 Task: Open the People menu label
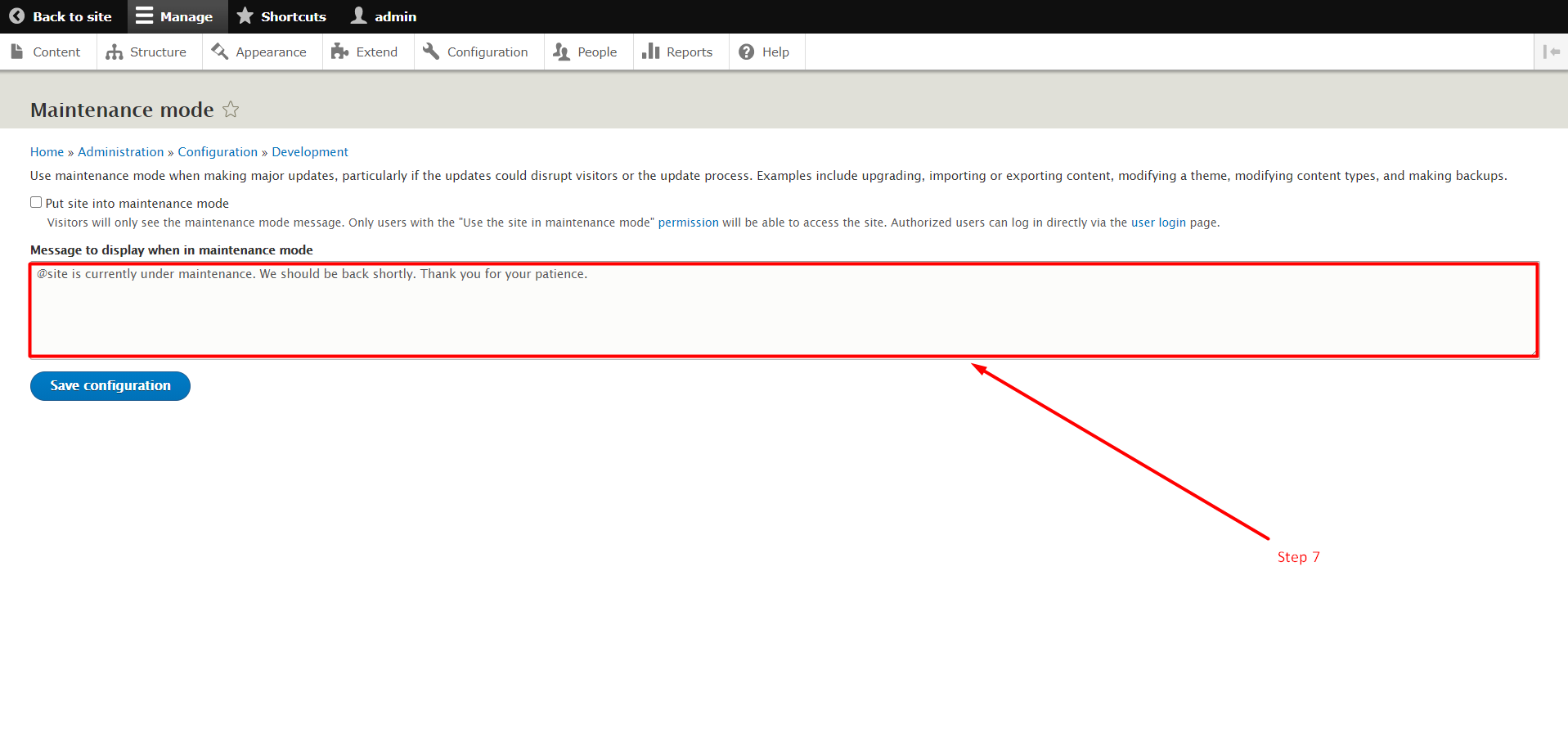(597, 52)
